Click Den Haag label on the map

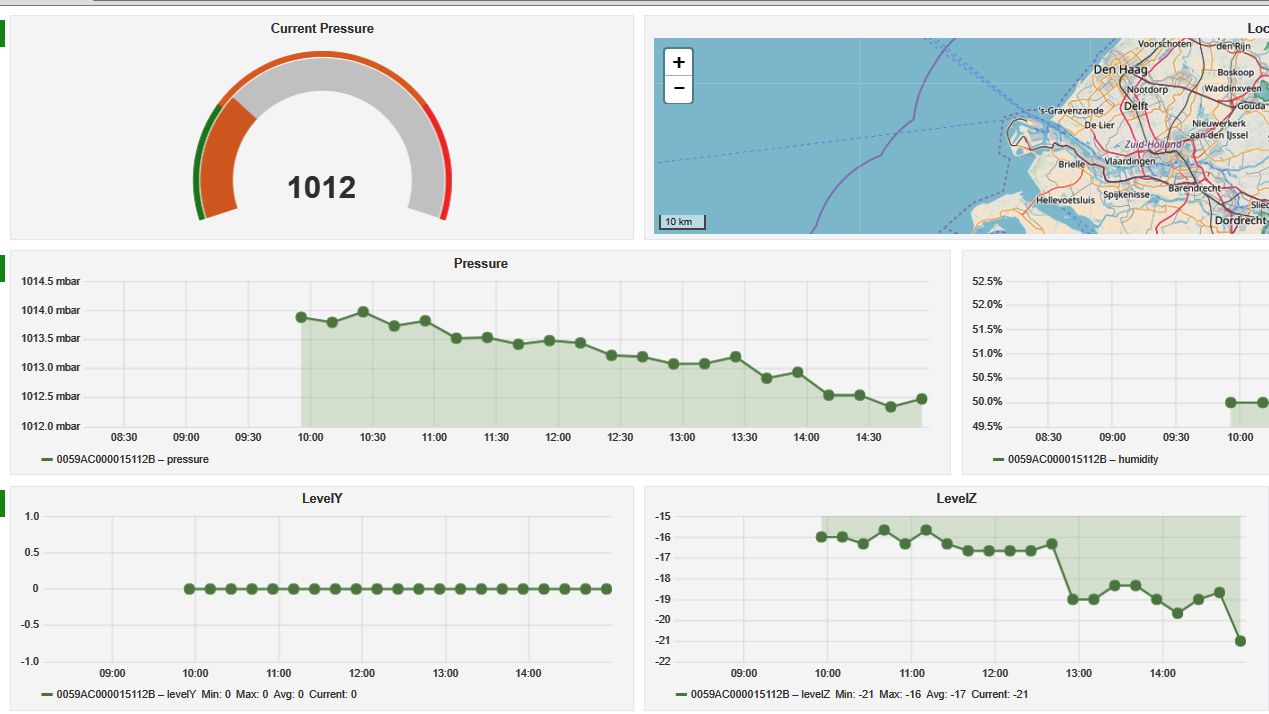point(1119,70)
